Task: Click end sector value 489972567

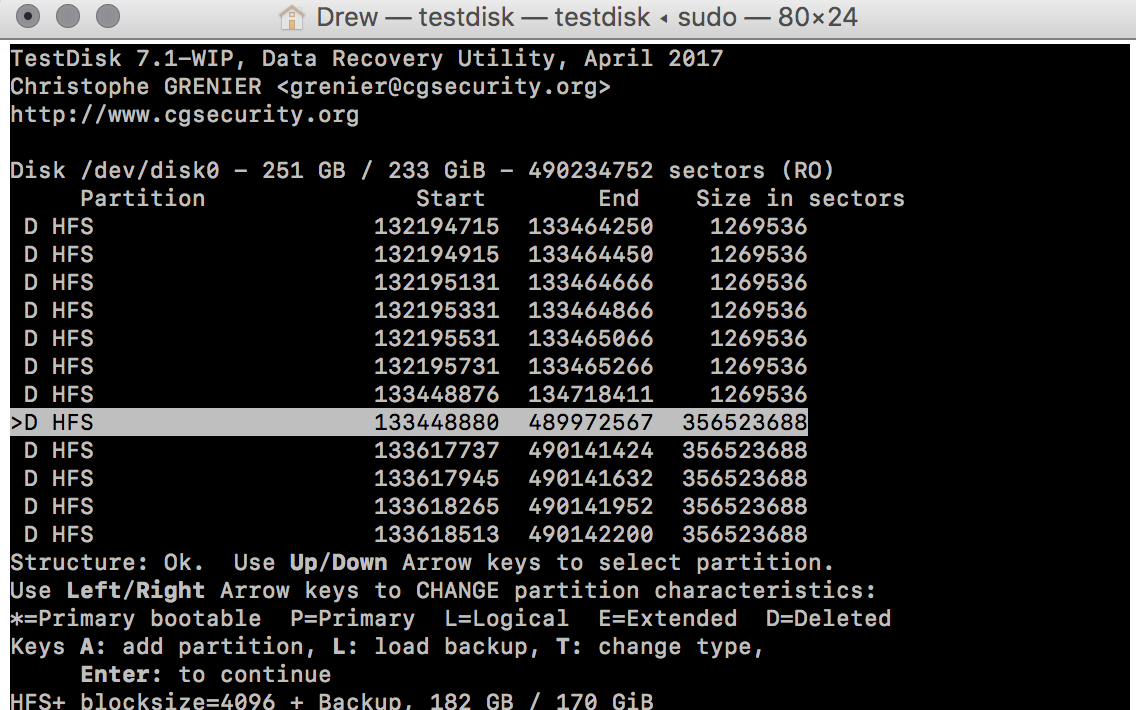Action: click(590, 422)
